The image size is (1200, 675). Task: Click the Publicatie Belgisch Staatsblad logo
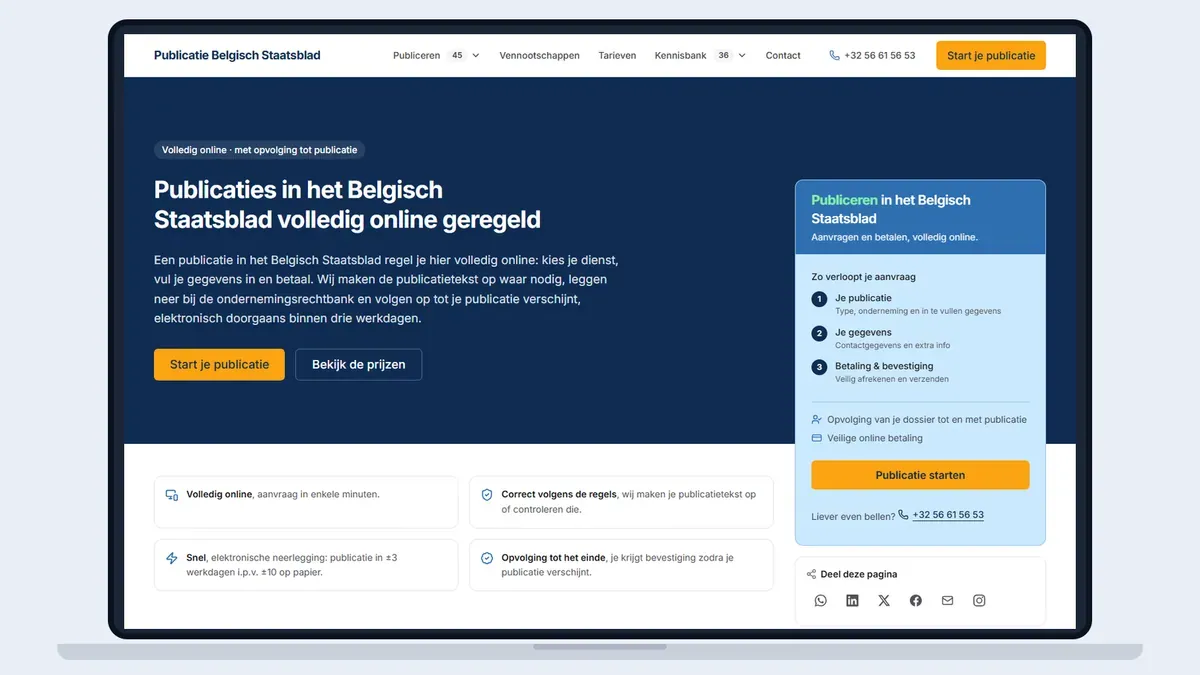(237, 56)
